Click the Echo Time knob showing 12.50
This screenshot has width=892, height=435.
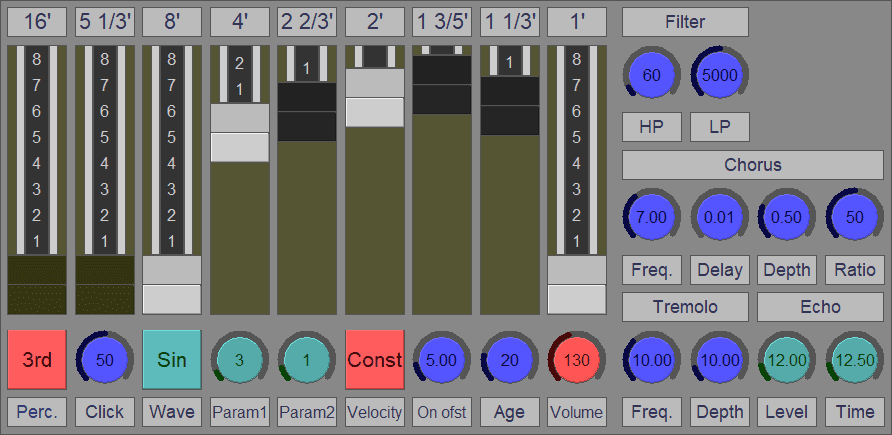pos(854,360)
